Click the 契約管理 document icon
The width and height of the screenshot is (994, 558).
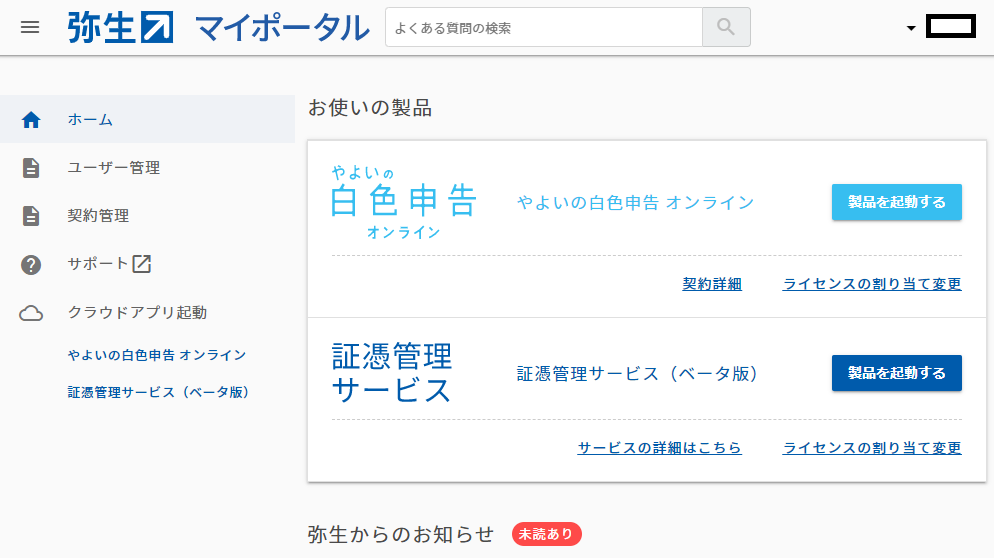31,216
